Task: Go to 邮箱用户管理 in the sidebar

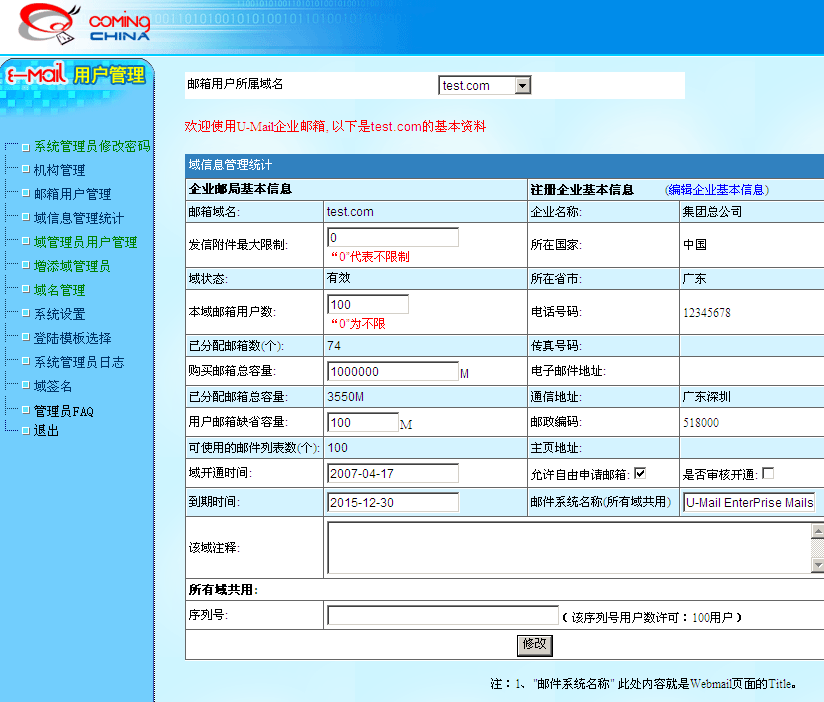Action: [x=72, y=194]
